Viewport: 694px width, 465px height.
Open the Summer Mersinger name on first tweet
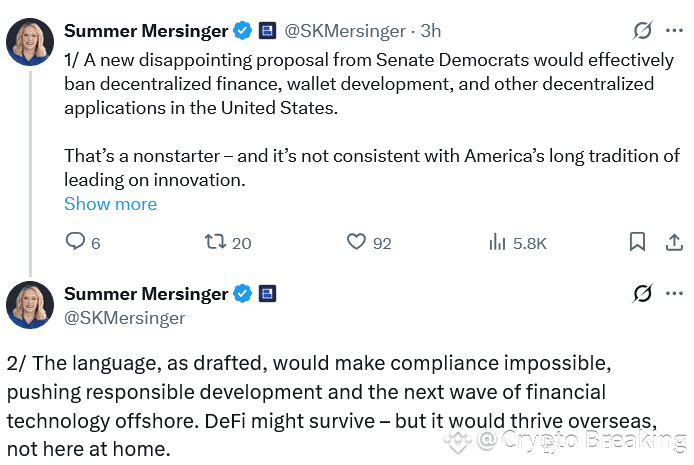pos(146,31)
